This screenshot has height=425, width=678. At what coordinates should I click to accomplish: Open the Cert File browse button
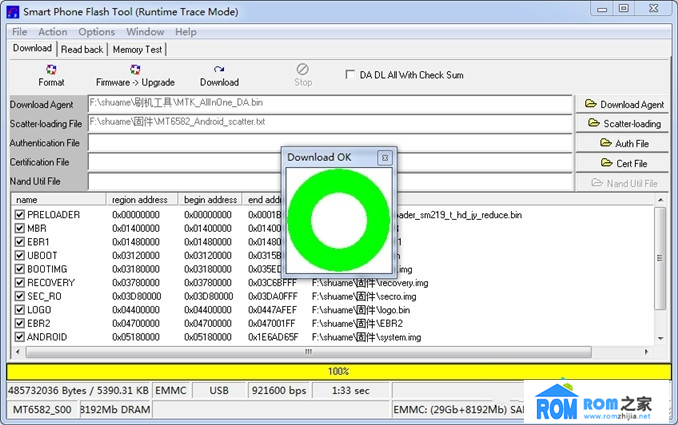click(625, 163)
